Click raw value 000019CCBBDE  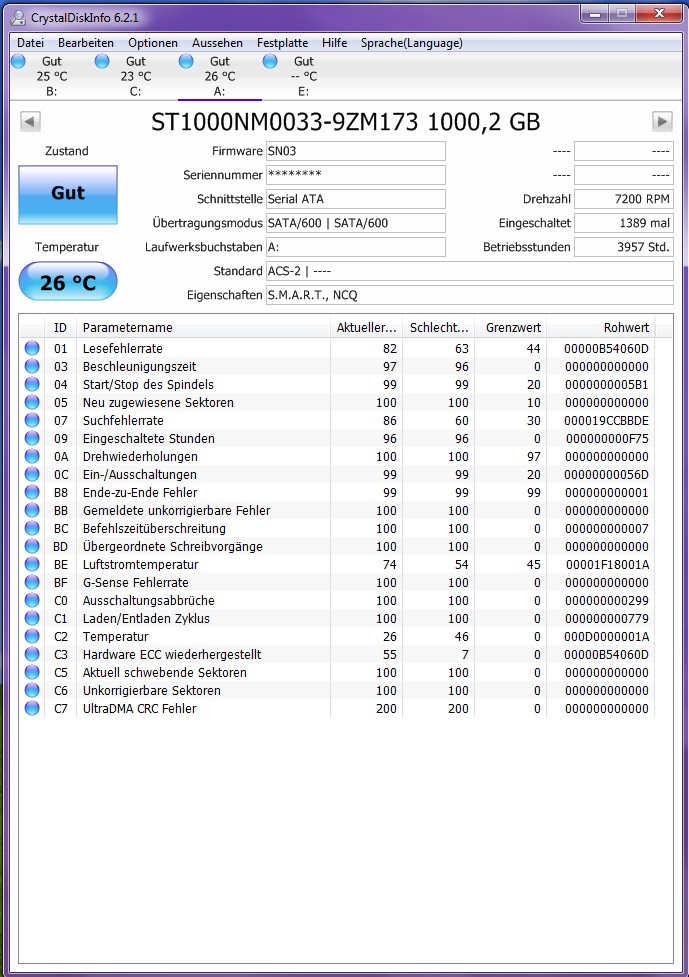click(606, 421)
